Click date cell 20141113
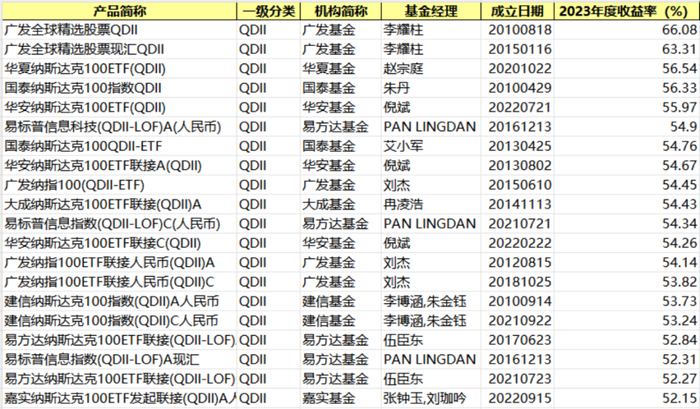 coord(517,204)
